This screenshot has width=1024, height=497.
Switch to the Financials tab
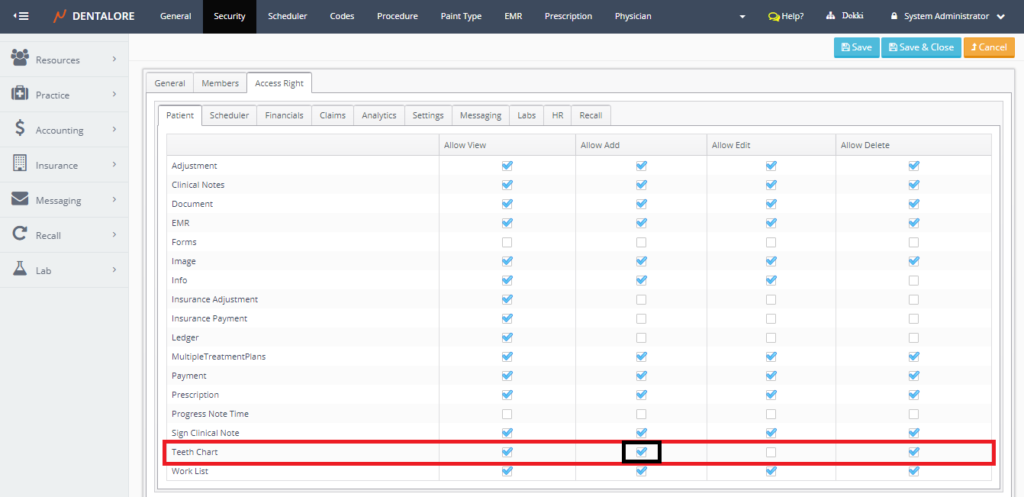pyautogui.click(x=284, y=115)
